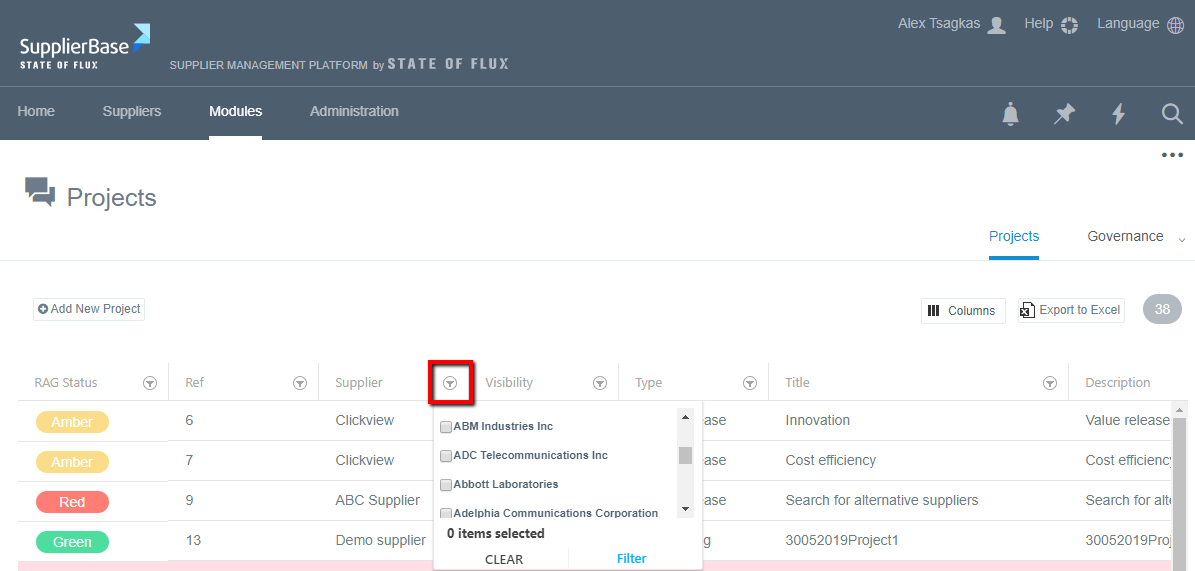Screen dimensions: 1195x571
Task: Tick the ADC Telecommunications Inc checkbox
Action: click(x=446, y=456)
